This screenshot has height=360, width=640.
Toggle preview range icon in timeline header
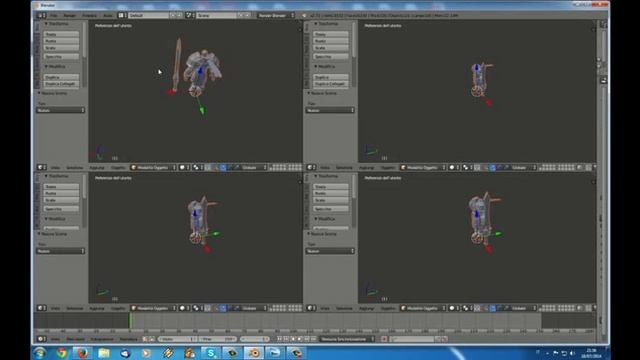(x=145, y=339)
